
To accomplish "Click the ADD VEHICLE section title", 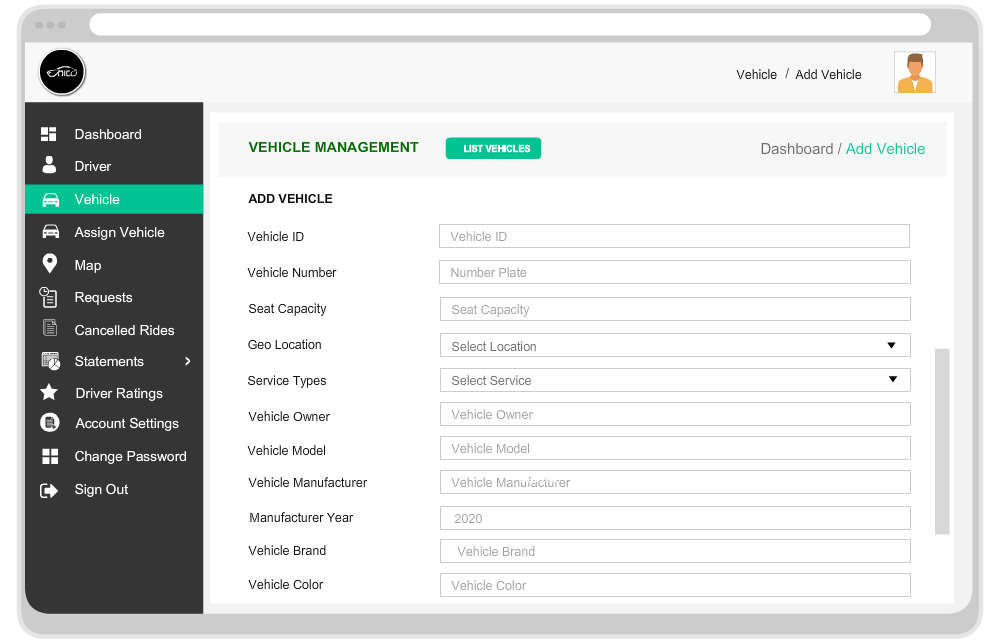I will pos(290,198).
